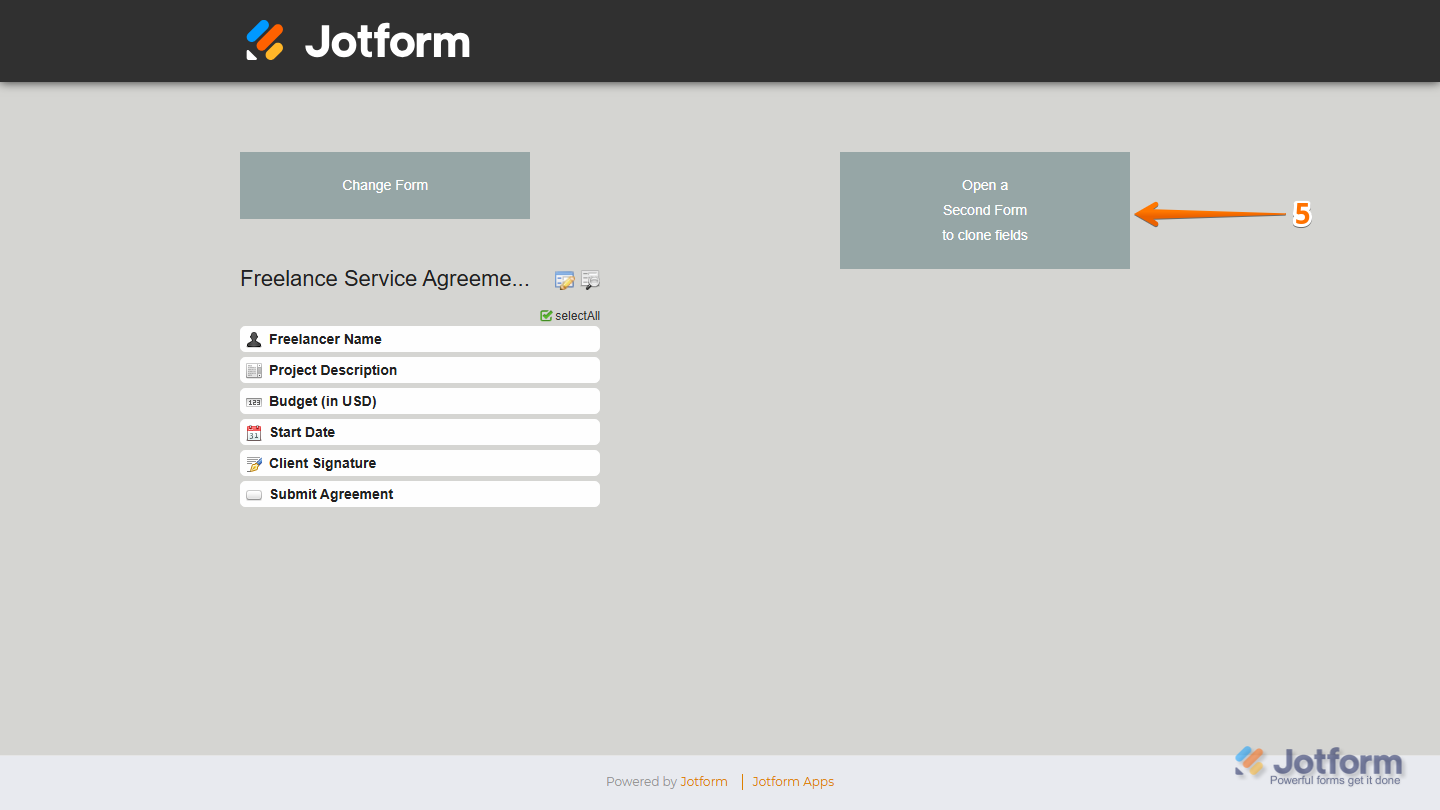The width and height of the screenshot is (1440, 810).
Task: Select the 123 number icon beside Budget
Action: [254, 401]
